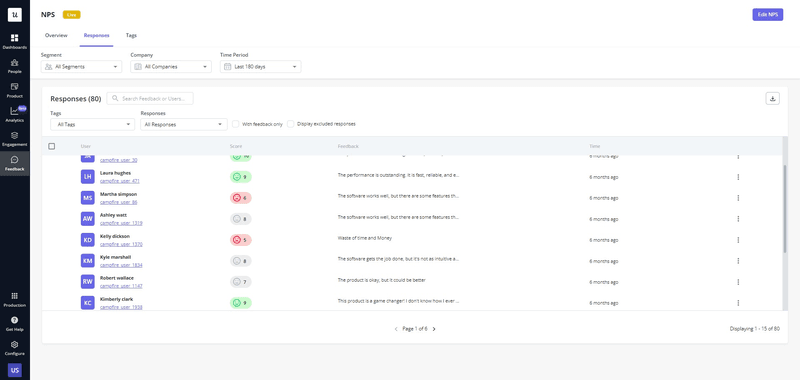Switch to the Tags tab
This screenshot has width=800, height=380.
coord(131,36)
